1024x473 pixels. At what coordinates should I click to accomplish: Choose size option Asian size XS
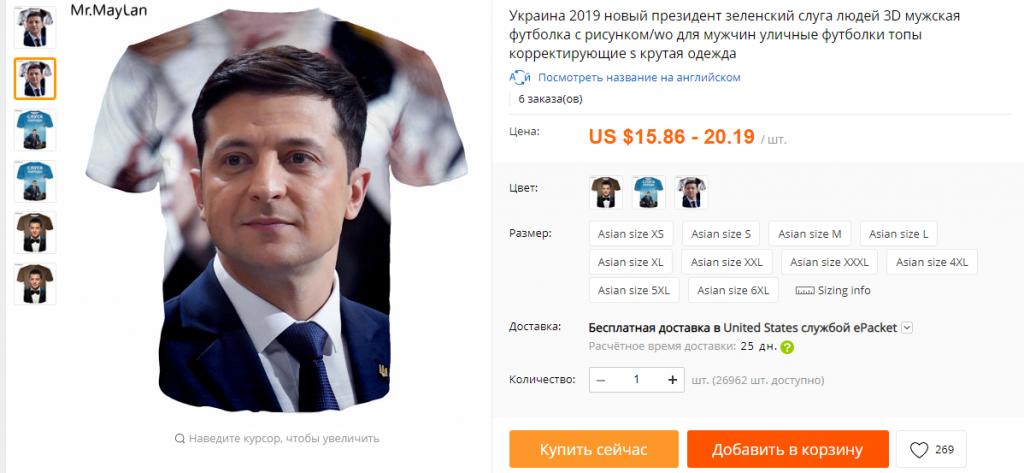pyautogui.click(x=630, y=234)
